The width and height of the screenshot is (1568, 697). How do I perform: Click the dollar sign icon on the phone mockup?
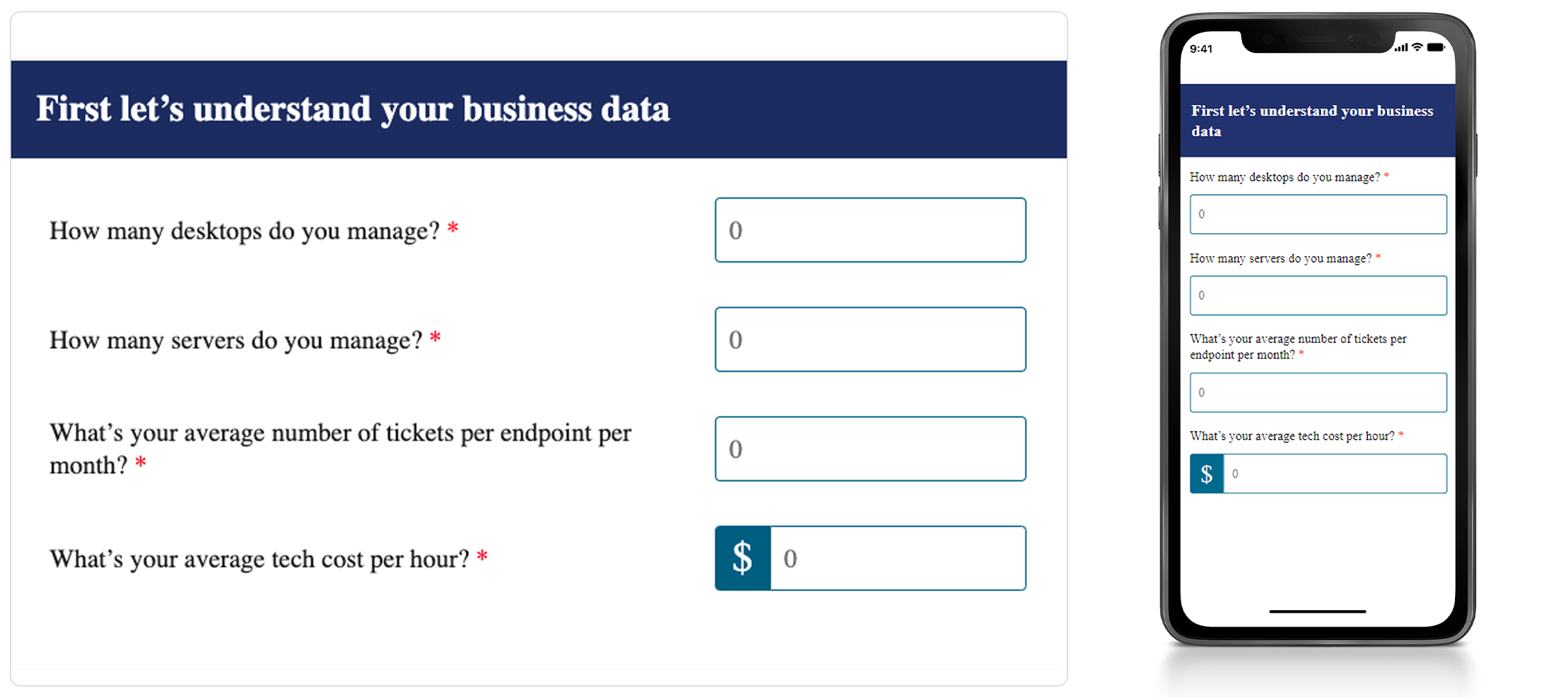pos(1206,474)
